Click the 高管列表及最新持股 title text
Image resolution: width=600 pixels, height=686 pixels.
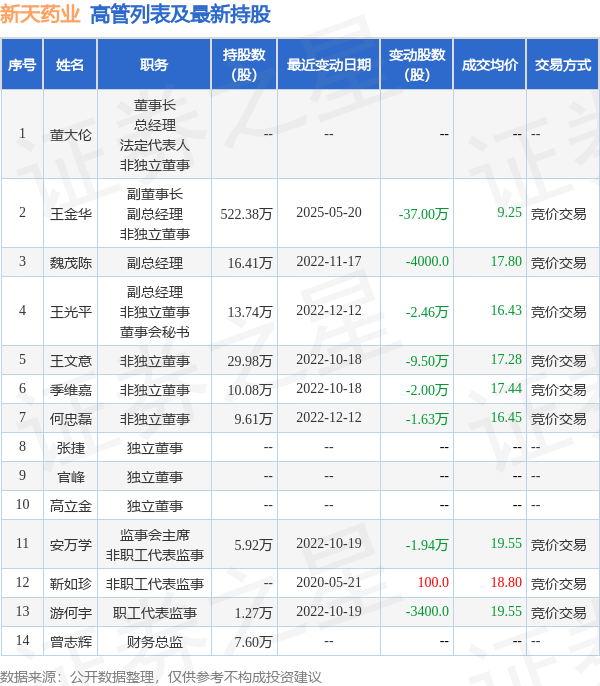[180, 14]
